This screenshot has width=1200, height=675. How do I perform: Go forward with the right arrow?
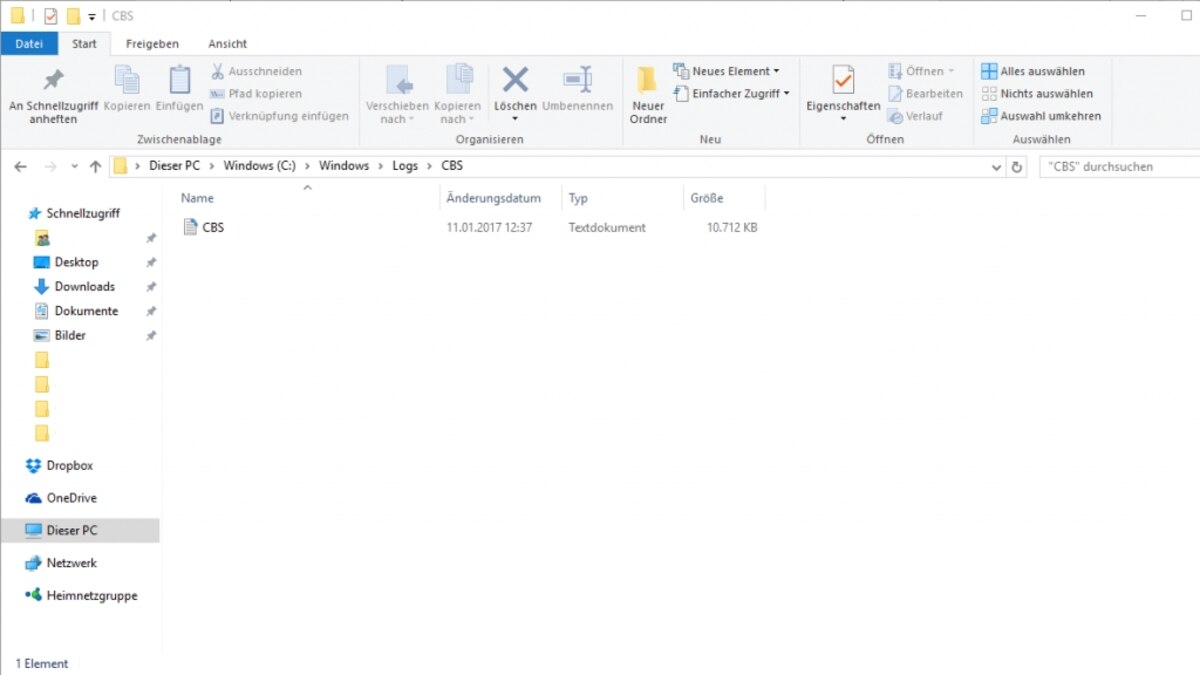coord(50,167)
